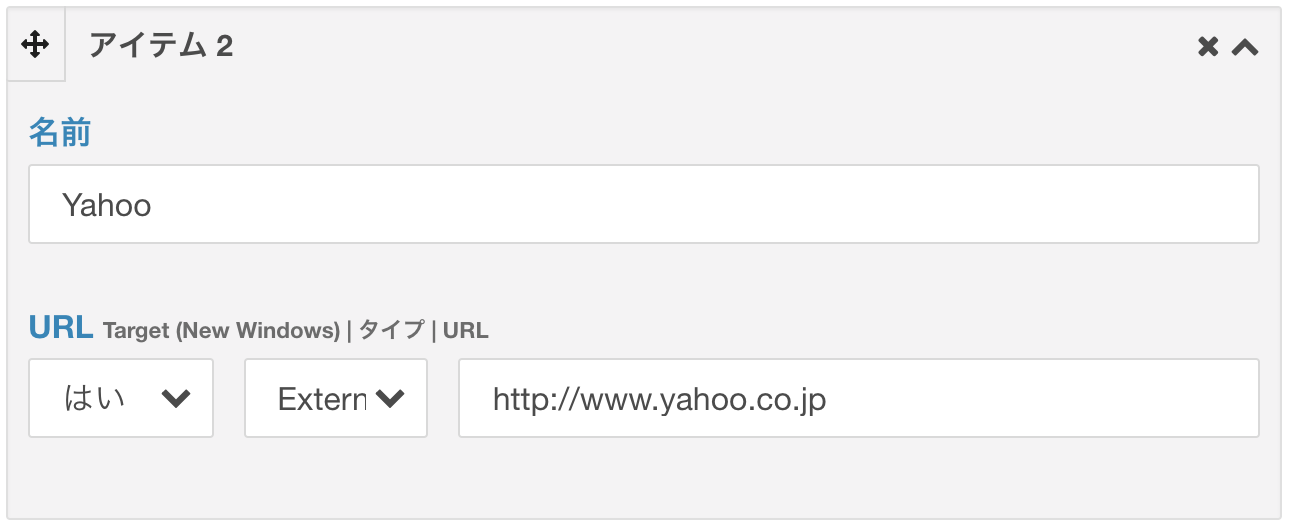Click the タイプ text in the URL description
Screen dimensions: 1292x530
point(392,331)
